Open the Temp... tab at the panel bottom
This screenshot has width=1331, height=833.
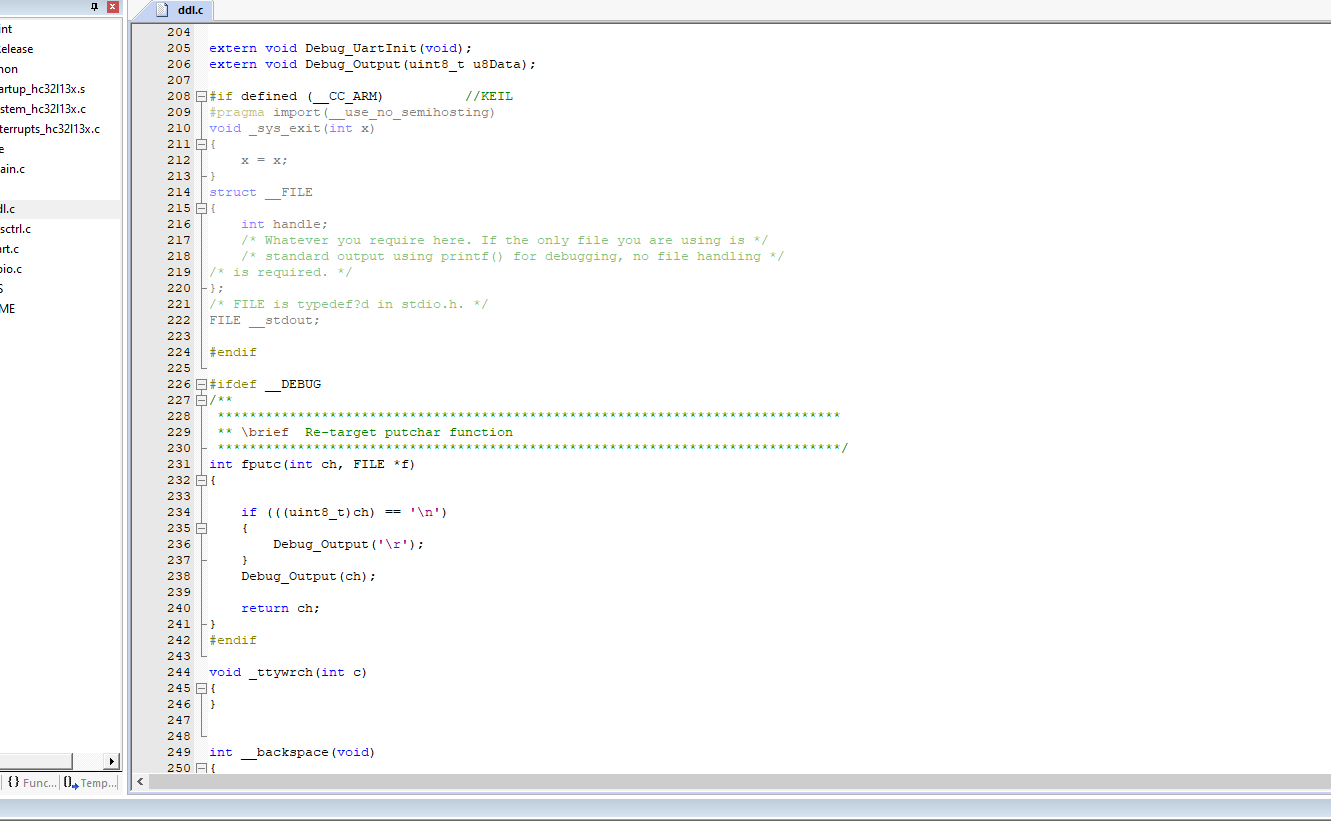90,783
